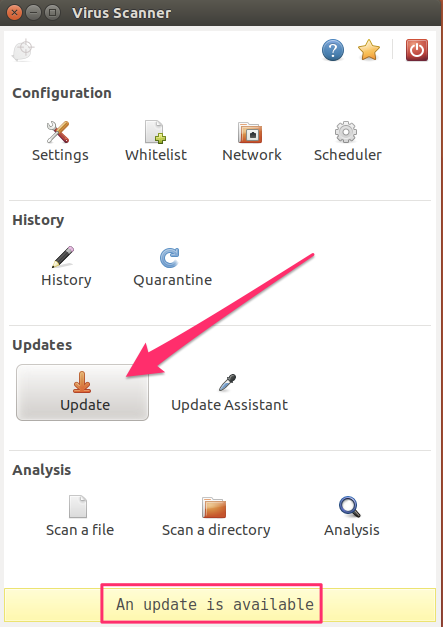Screen dimensions: 443x627
Task: Open the Quarantine arrow icon
Action: pos(170,258)
